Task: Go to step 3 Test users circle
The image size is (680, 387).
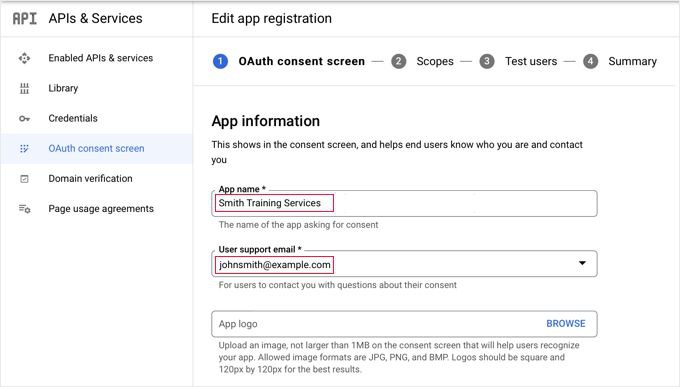Action: click(487, 61)
